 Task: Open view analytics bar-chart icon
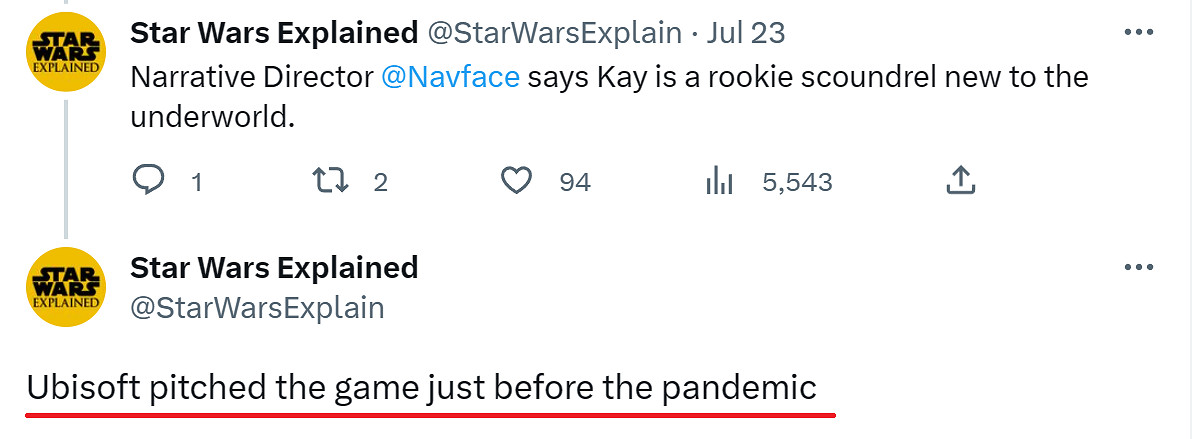click(720, 181)
